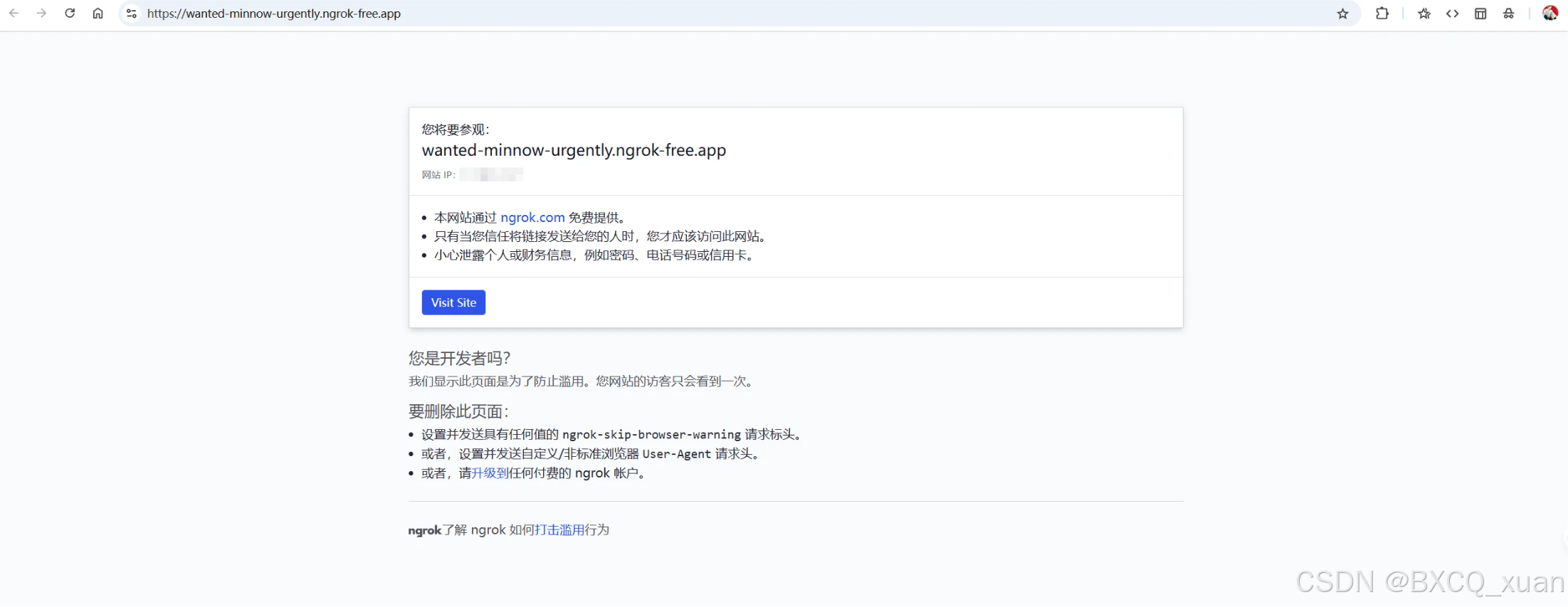This screenshot has height=607, width=1568.
Task: Click the line about 密码、电话号码或信用卡
Action: pos(595,255)
